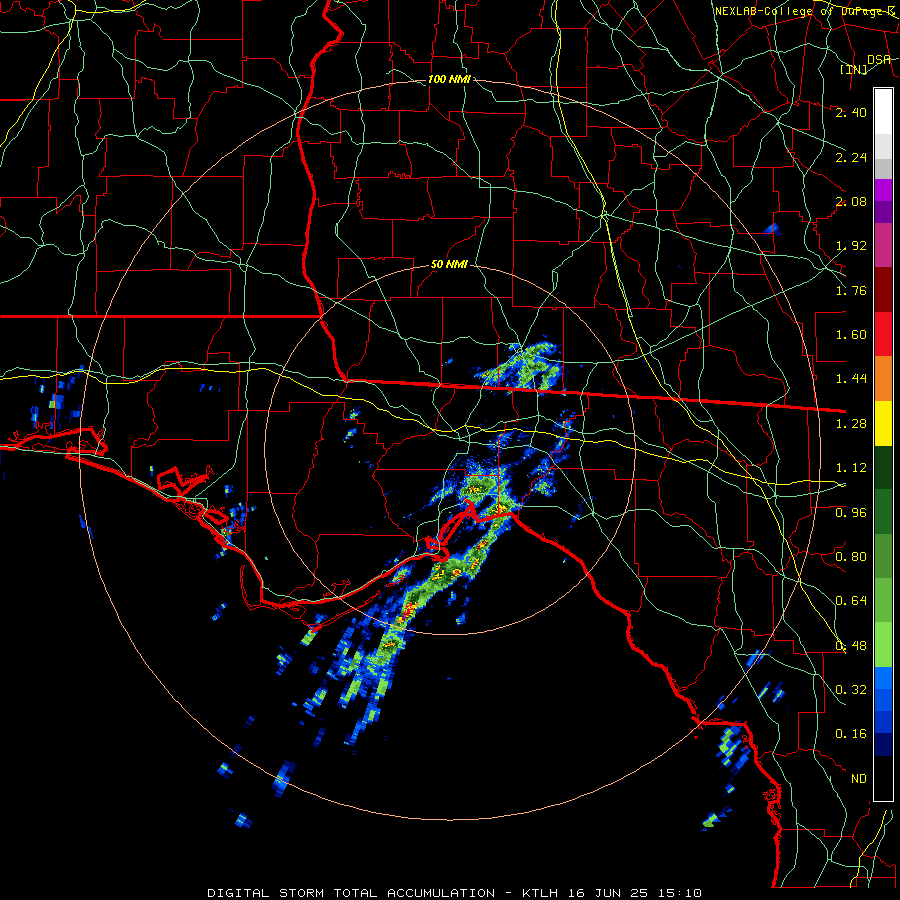This screenshot has width=900, height=900.
Task: Click the 0.64 legend value
Action: 851,601
